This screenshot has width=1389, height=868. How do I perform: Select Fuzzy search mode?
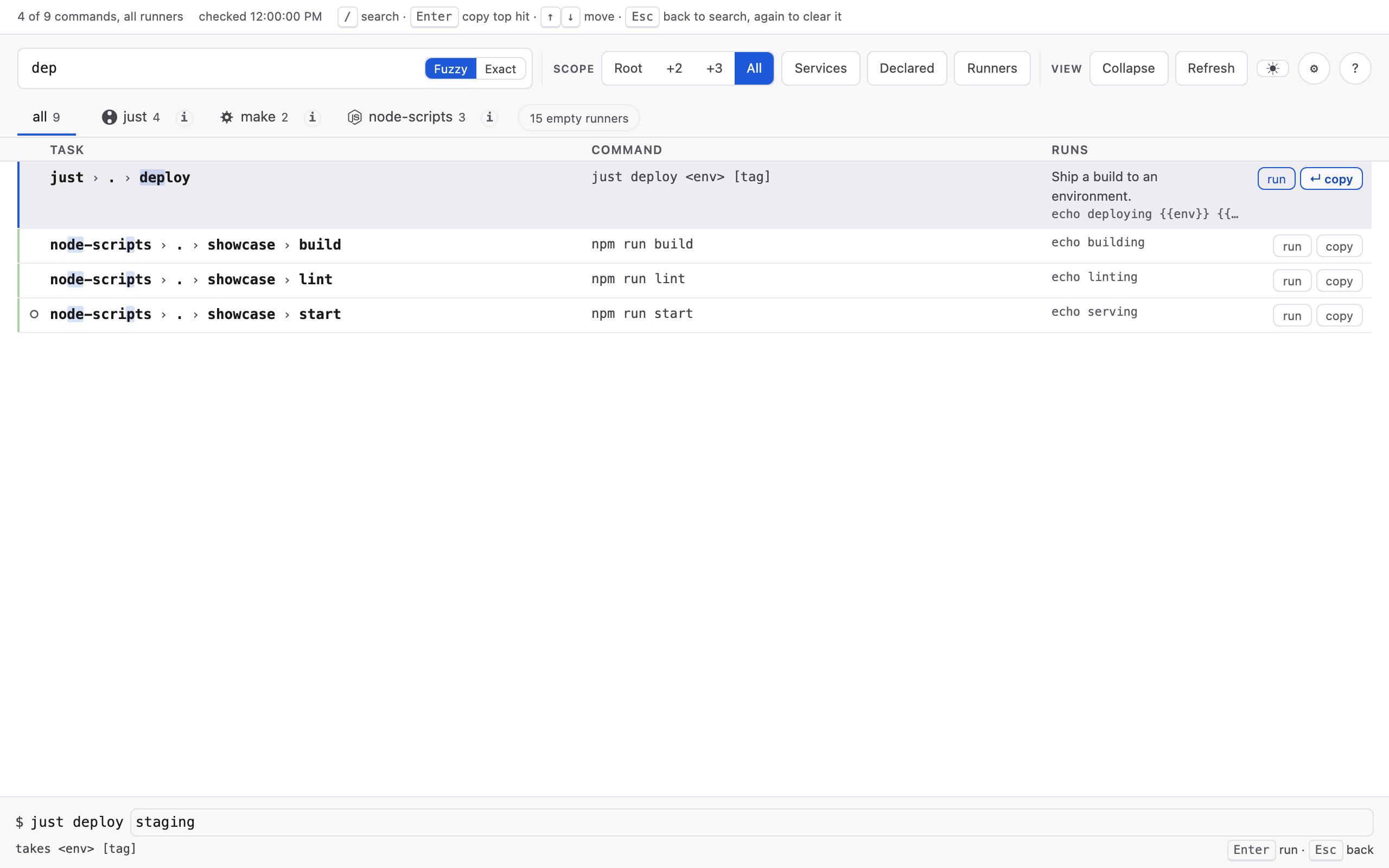click(x=450, y=69)
